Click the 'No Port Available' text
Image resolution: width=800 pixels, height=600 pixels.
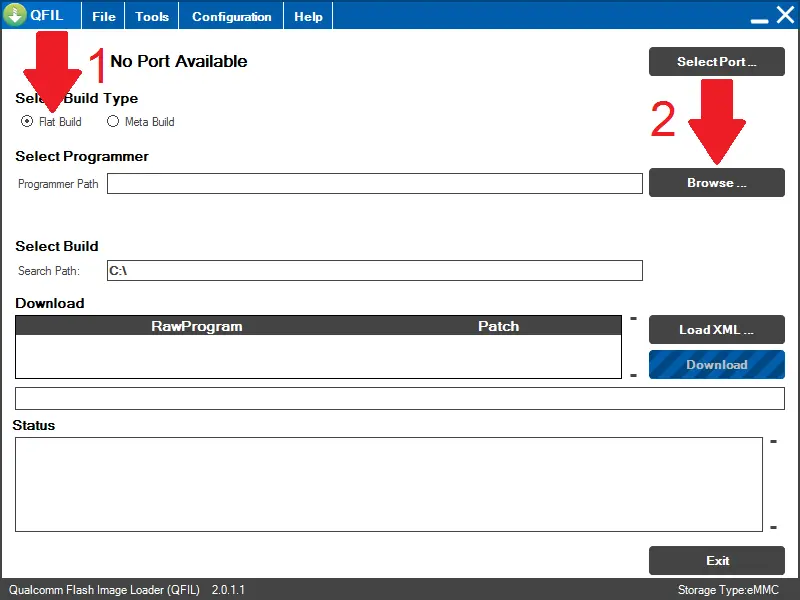point(179,61)
